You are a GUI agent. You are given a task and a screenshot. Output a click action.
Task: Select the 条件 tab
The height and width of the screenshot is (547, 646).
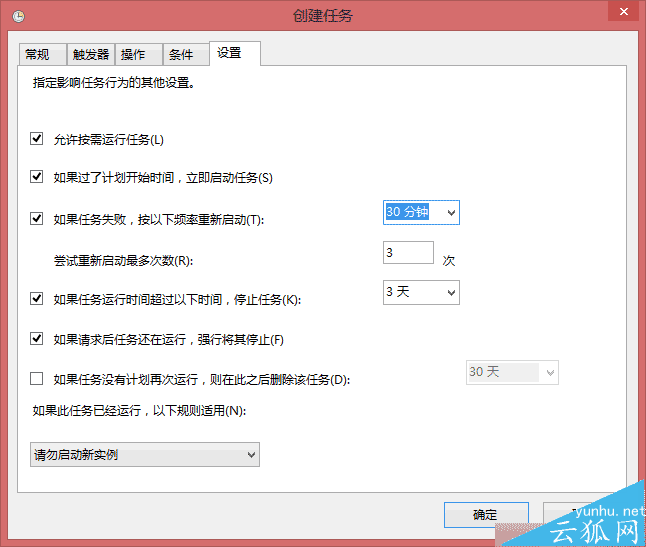[x=187, y=54]
